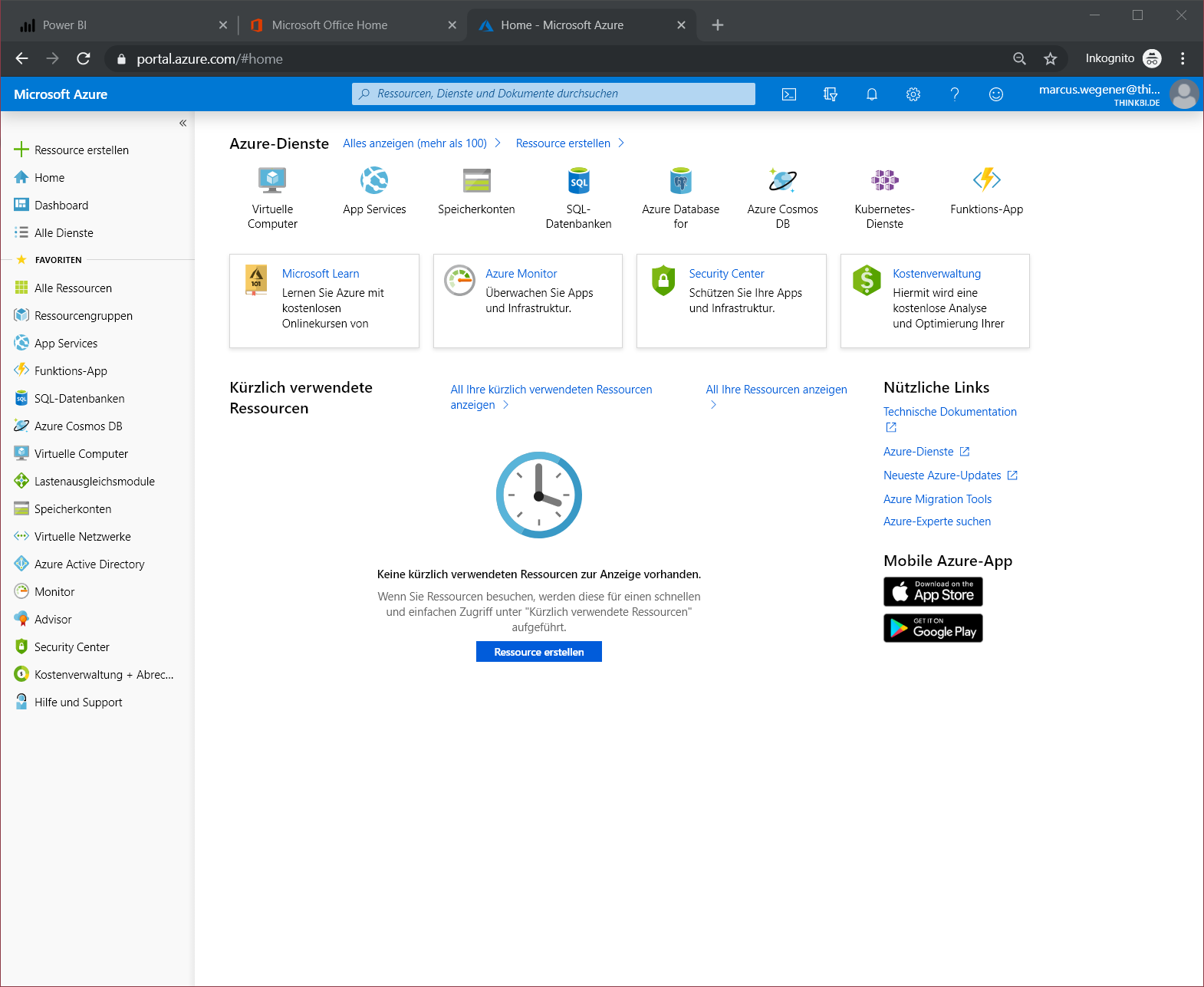Click the App Store download badge
The width and height of the screenshot is (1204, 987).
pyautogui.click(x=933, y=591)
